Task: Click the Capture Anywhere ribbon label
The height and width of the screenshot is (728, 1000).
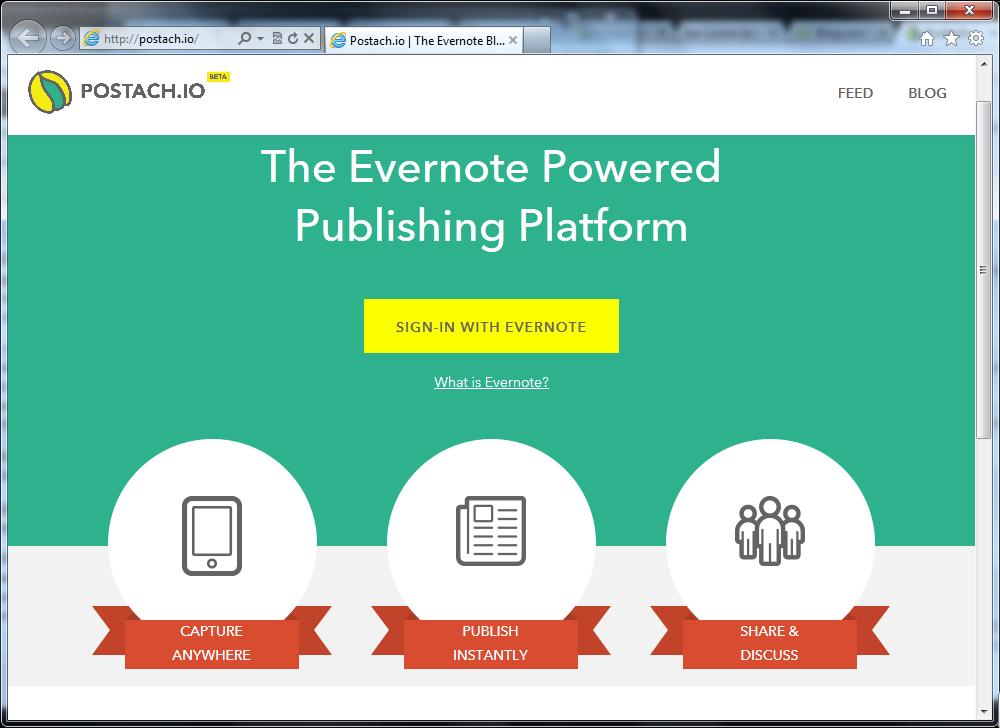Action: (211, 643)
